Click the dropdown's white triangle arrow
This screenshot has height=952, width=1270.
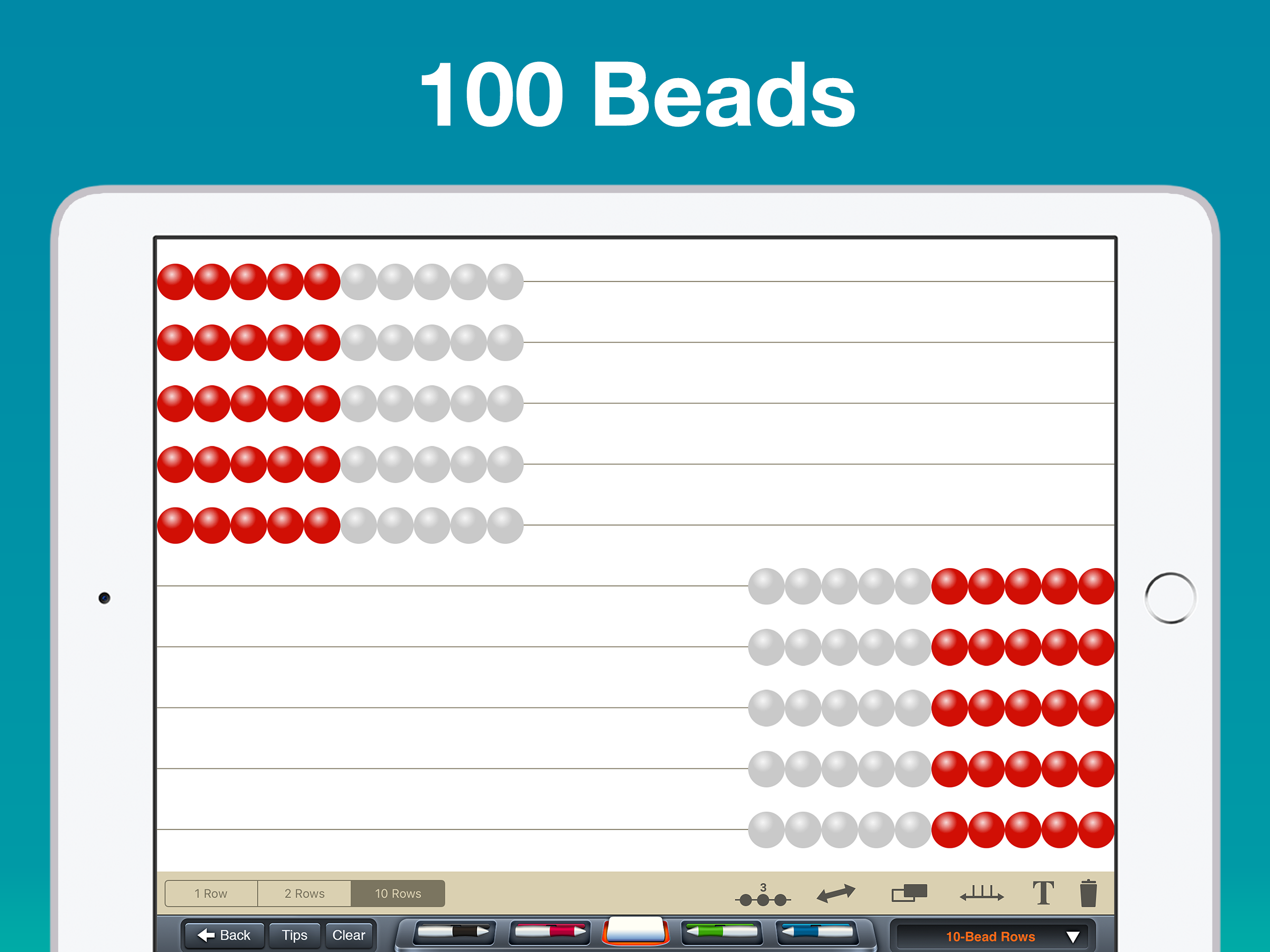[x=1072, y=937]
